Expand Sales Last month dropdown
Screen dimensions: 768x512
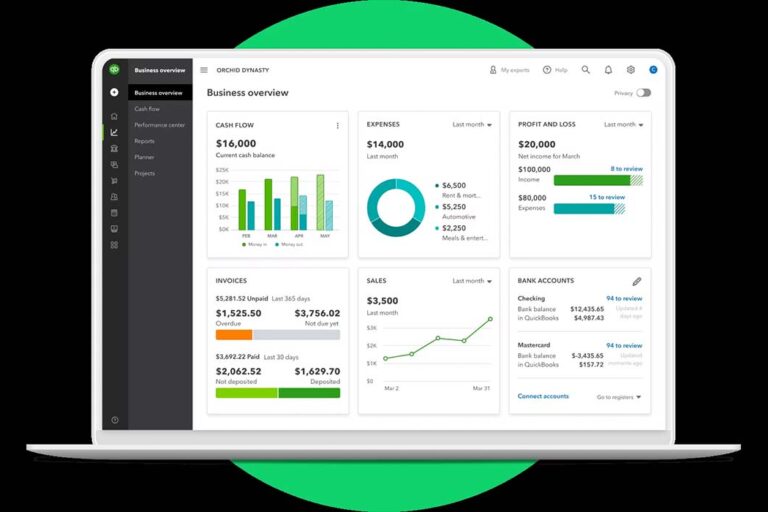472,281
